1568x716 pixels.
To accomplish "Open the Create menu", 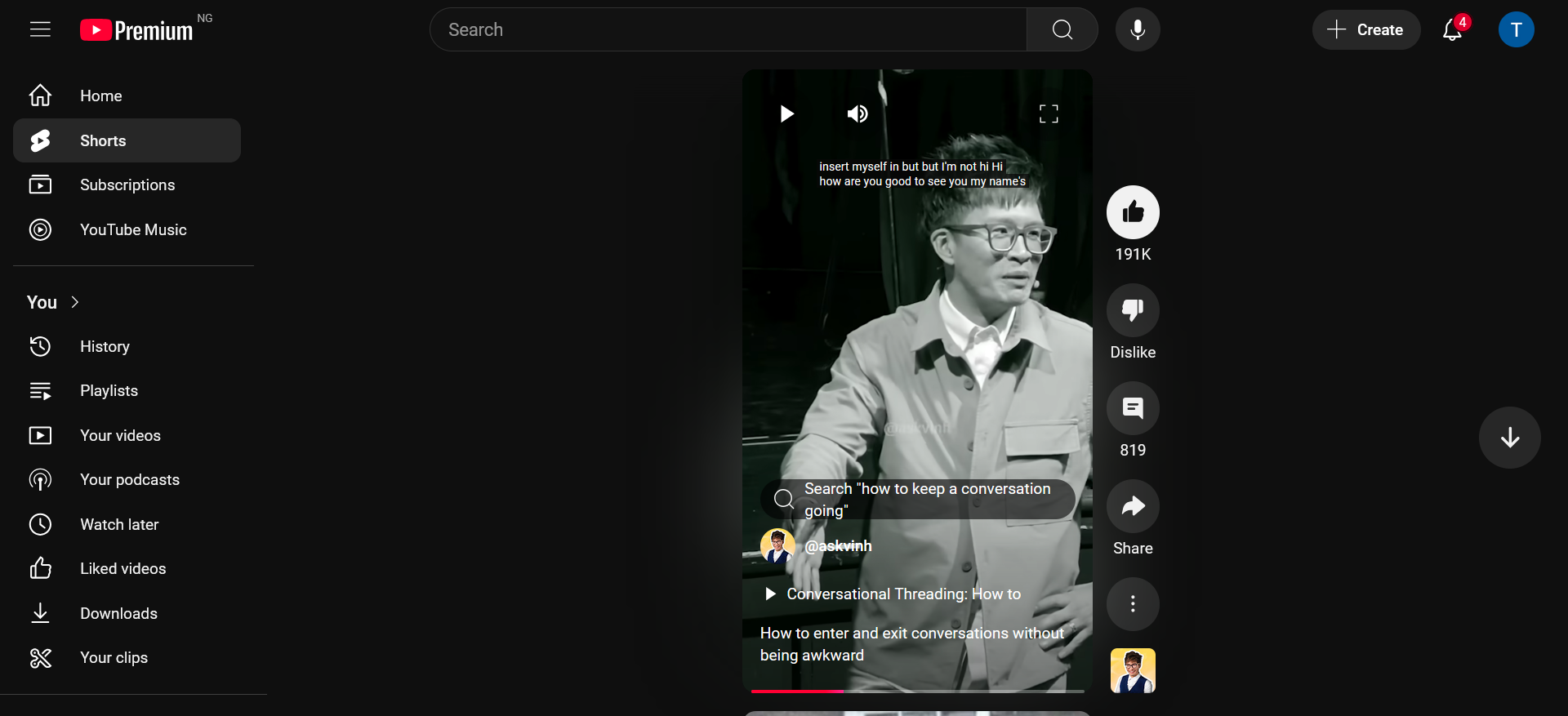I will click(x=1366, y=29).
